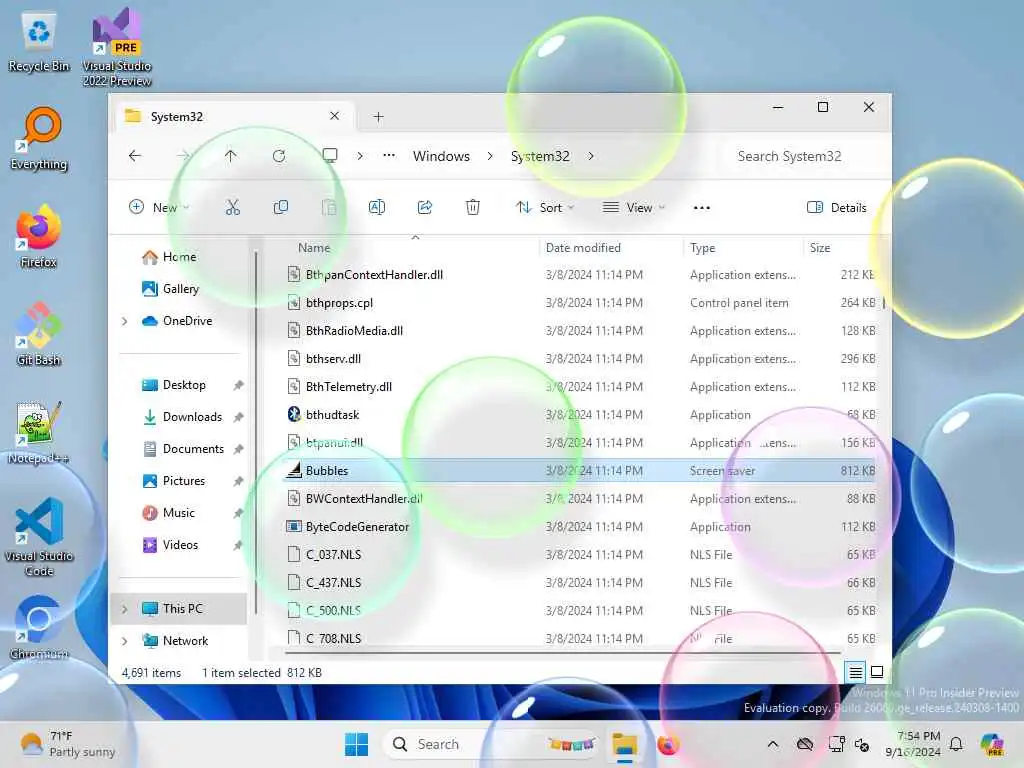Click the horizontal scrollbar in file list
The width and height of the screenshot is (1024, 768).
click(x=562, y=652)
